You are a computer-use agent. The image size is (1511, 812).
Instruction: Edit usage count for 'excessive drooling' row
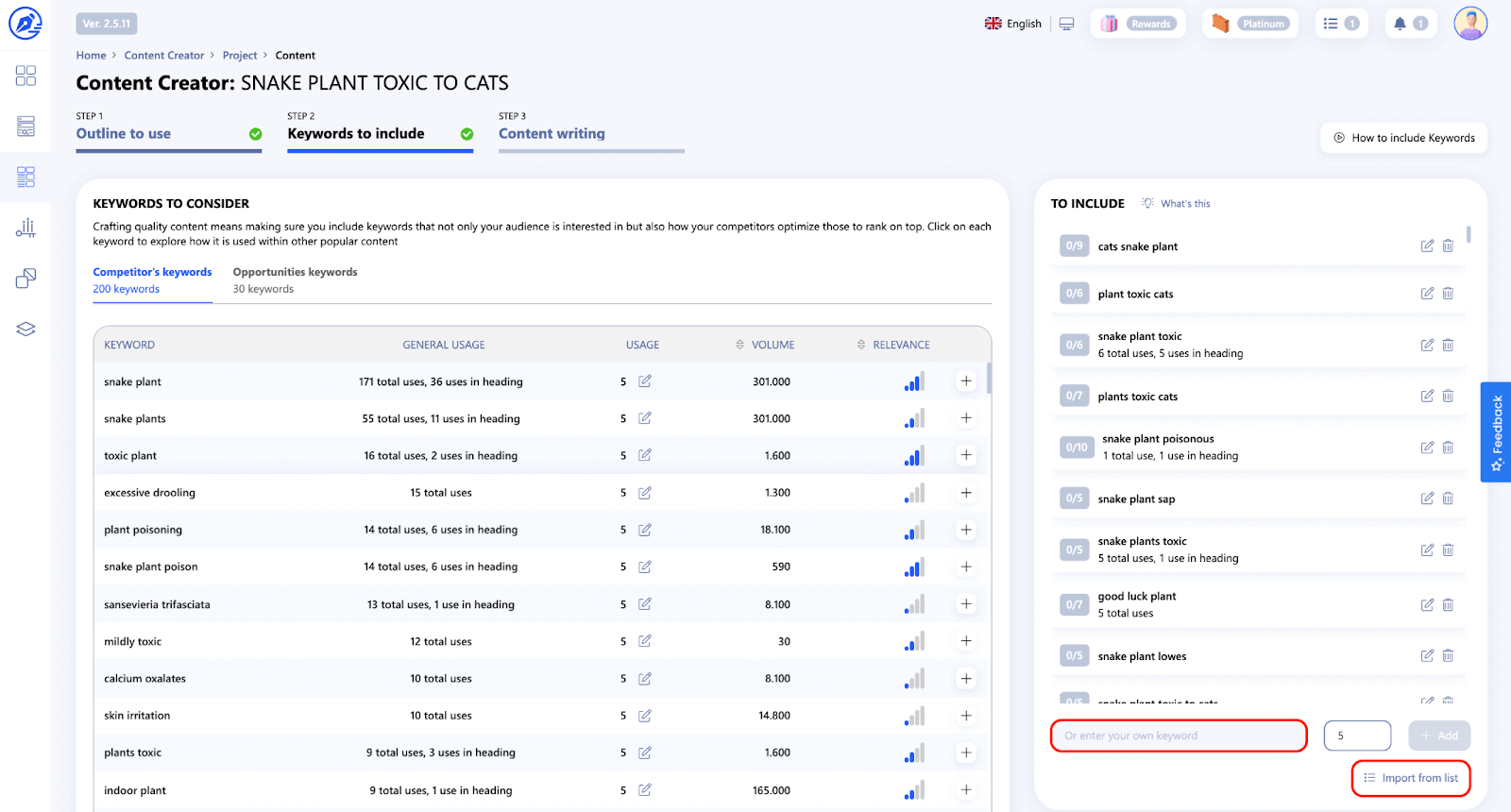645,493
